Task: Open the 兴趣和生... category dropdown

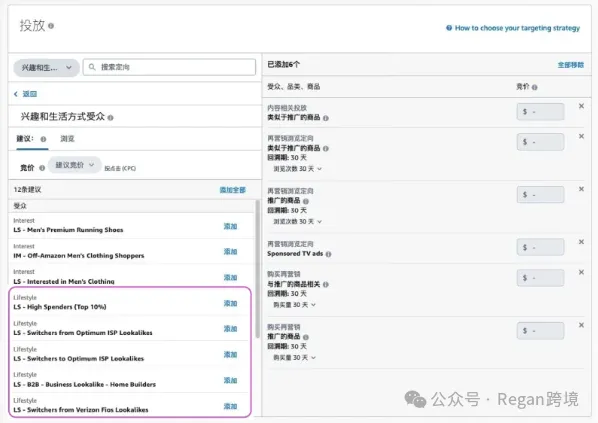Action: [47, 68]
